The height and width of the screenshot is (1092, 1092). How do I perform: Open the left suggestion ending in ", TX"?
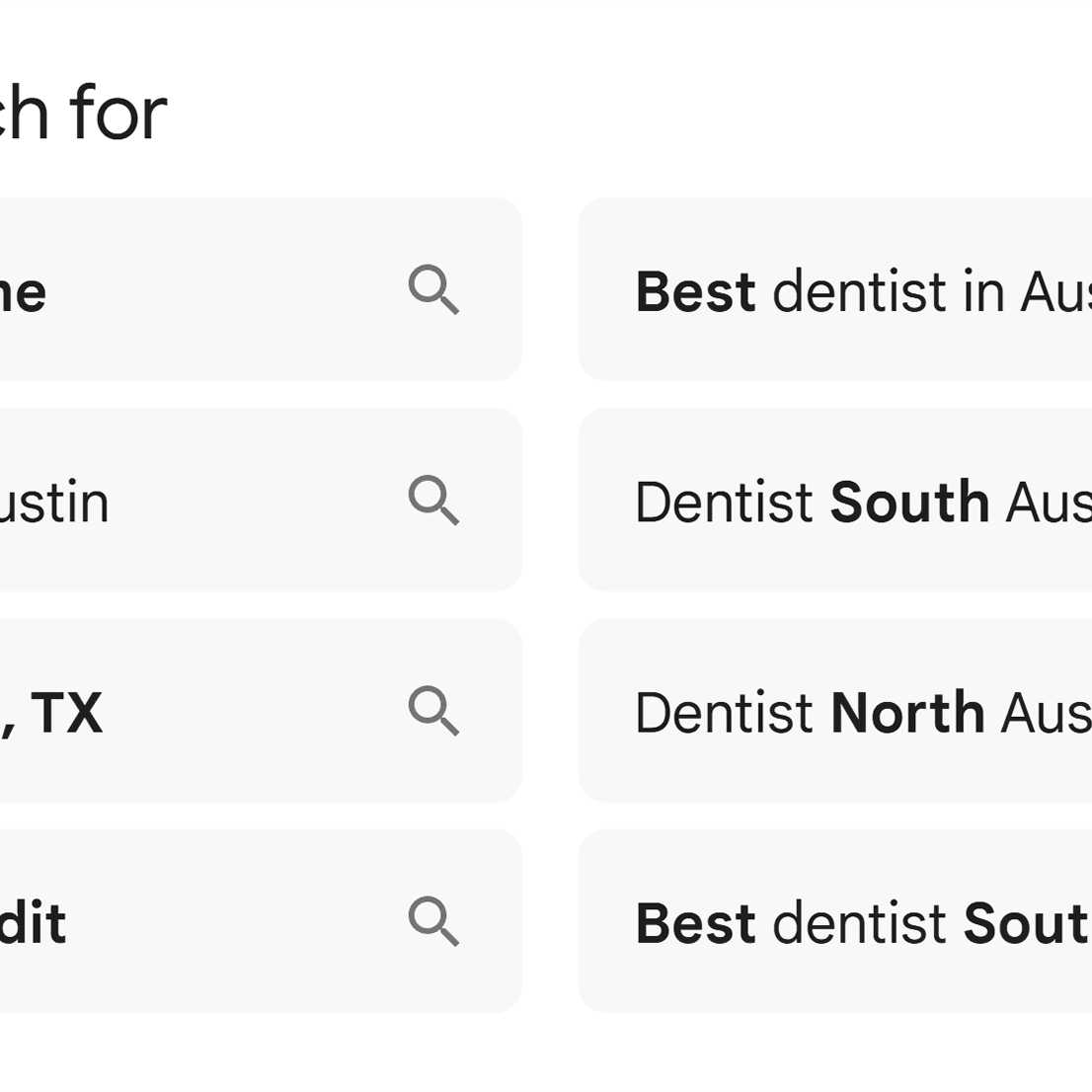tap(197, 711)
